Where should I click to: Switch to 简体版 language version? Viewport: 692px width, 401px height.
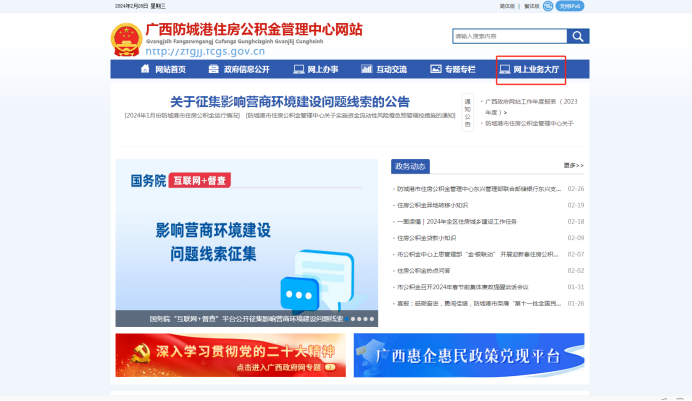click(507, 6)
